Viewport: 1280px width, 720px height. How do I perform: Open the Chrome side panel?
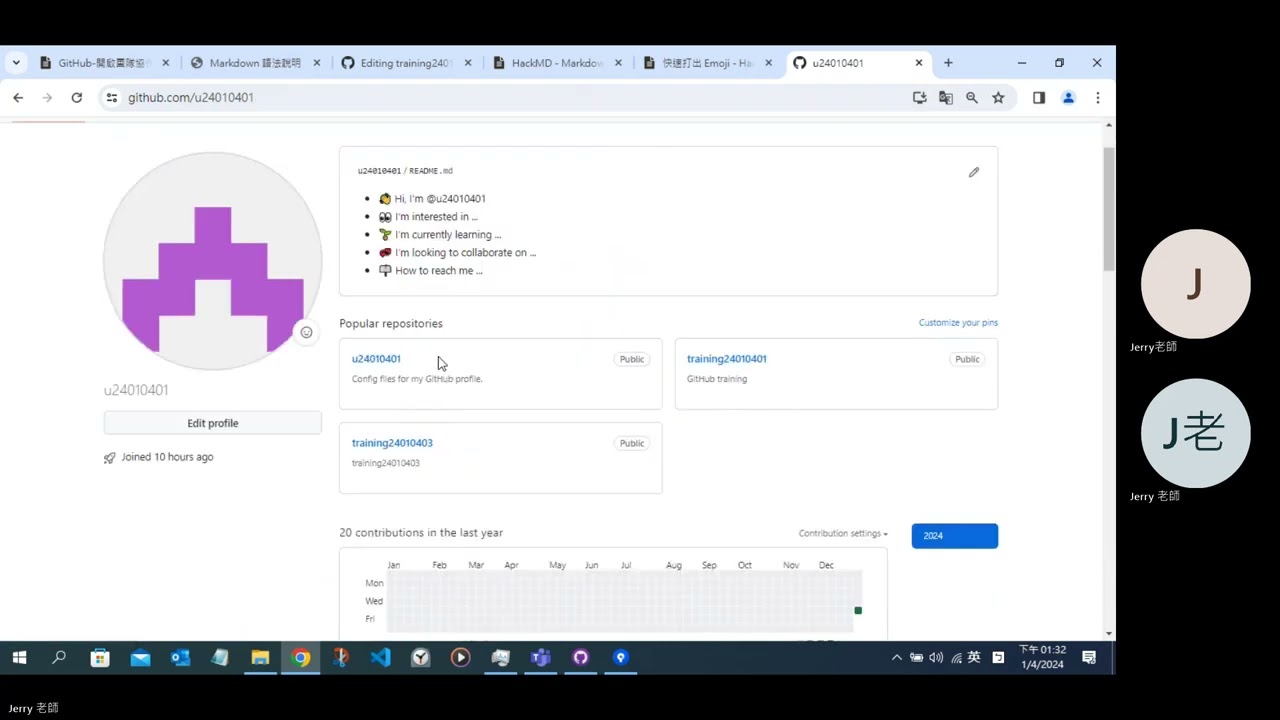pos(1039,98)
